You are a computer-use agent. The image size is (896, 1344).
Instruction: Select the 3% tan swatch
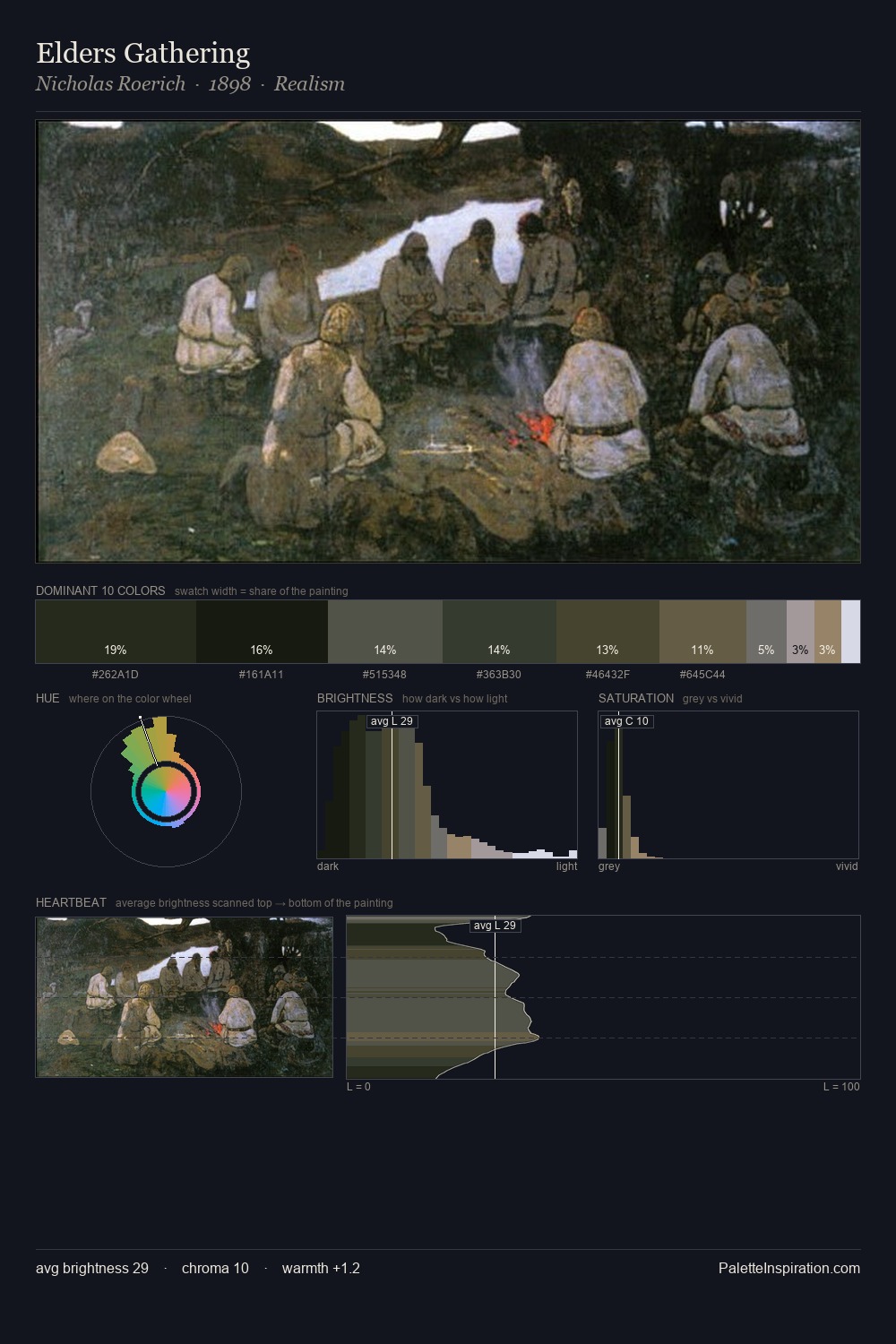(828, 632)
